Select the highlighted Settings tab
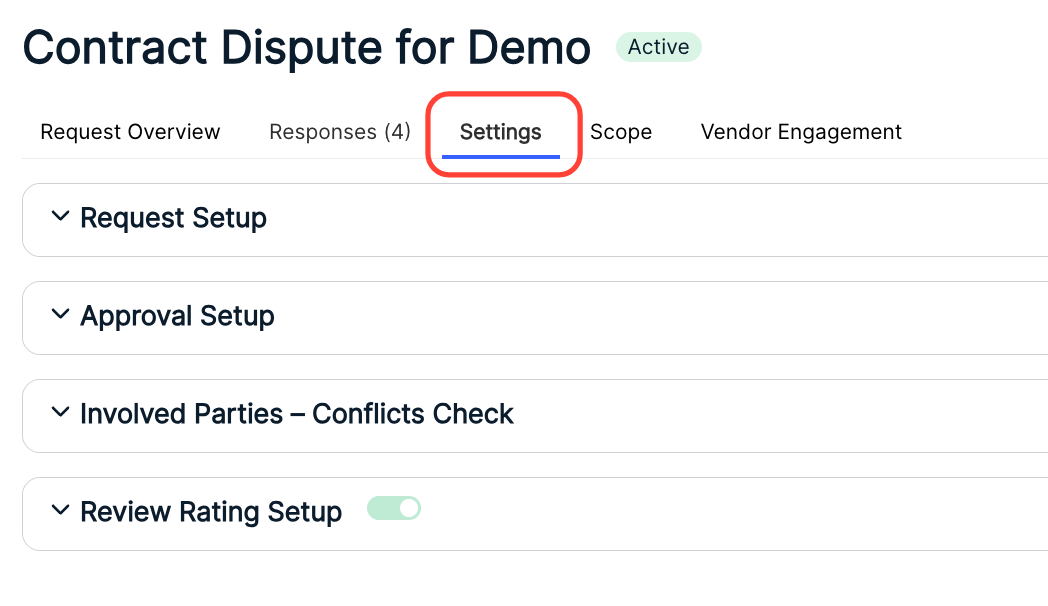1048x606 pixels. 501,132
